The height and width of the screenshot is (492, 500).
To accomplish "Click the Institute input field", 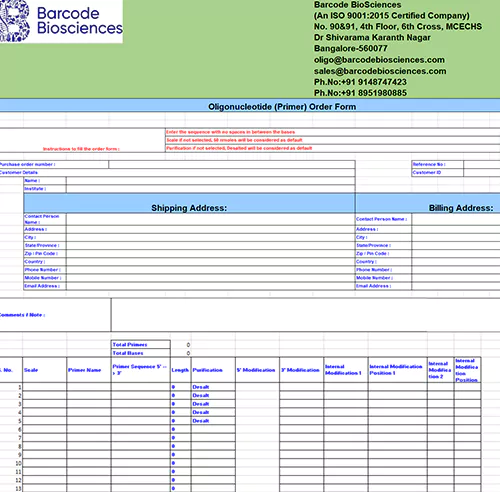I will pyautogui.click(x=211, y=189).
